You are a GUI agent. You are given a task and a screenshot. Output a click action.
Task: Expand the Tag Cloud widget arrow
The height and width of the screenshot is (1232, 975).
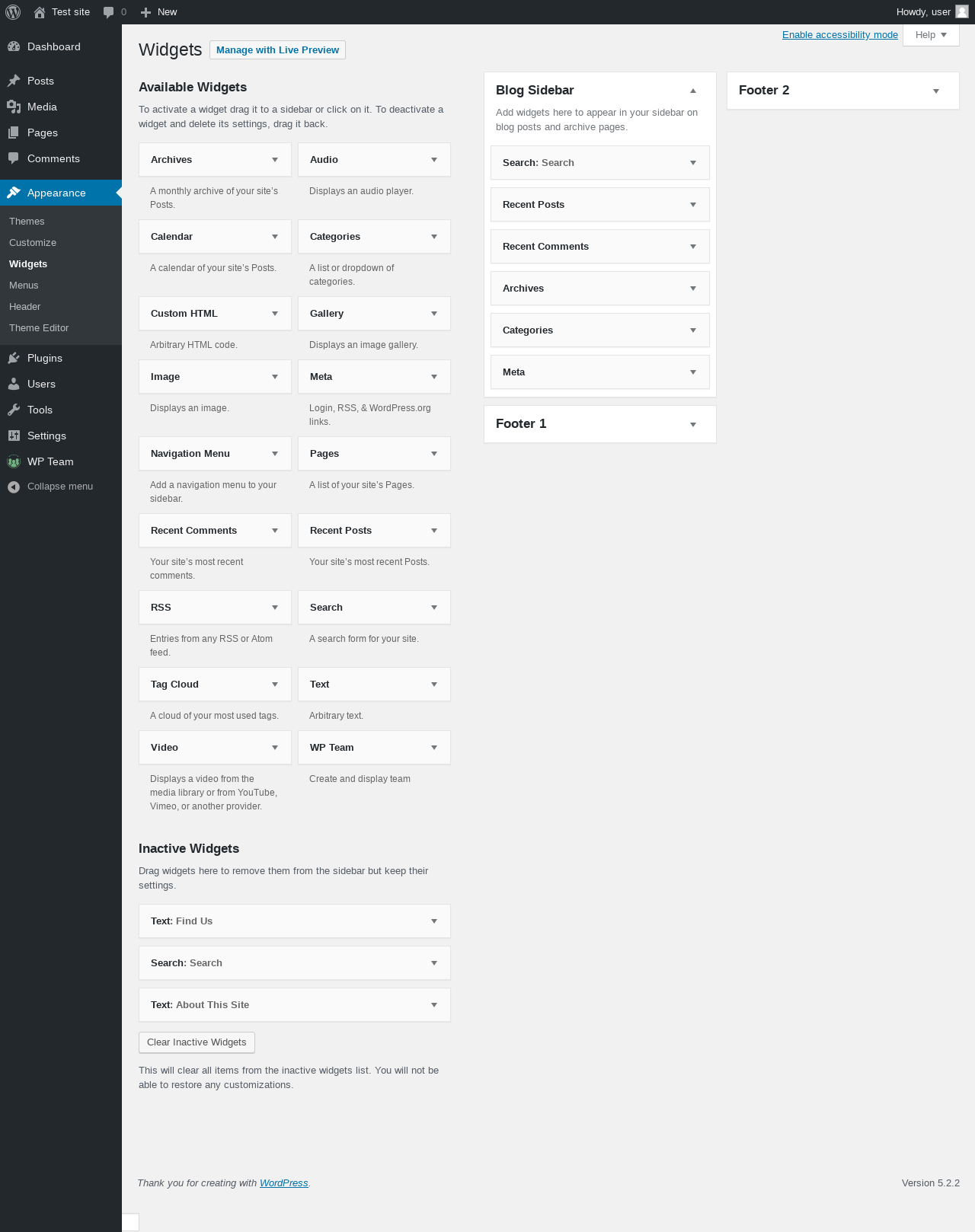pyautogui.click(x=275, y=685)
